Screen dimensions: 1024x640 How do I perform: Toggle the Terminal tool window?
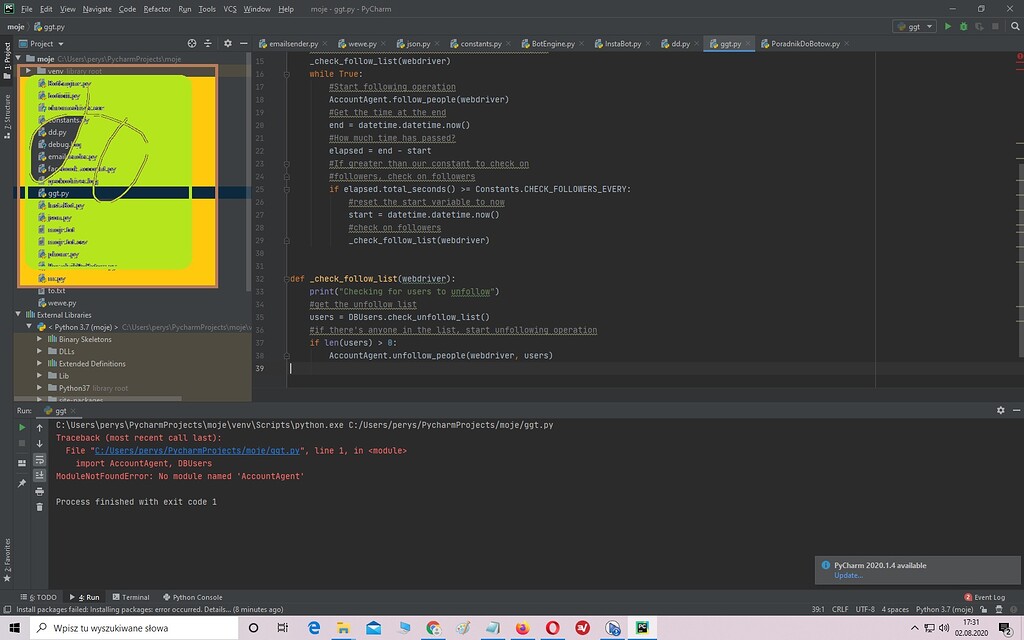[131, 597]
